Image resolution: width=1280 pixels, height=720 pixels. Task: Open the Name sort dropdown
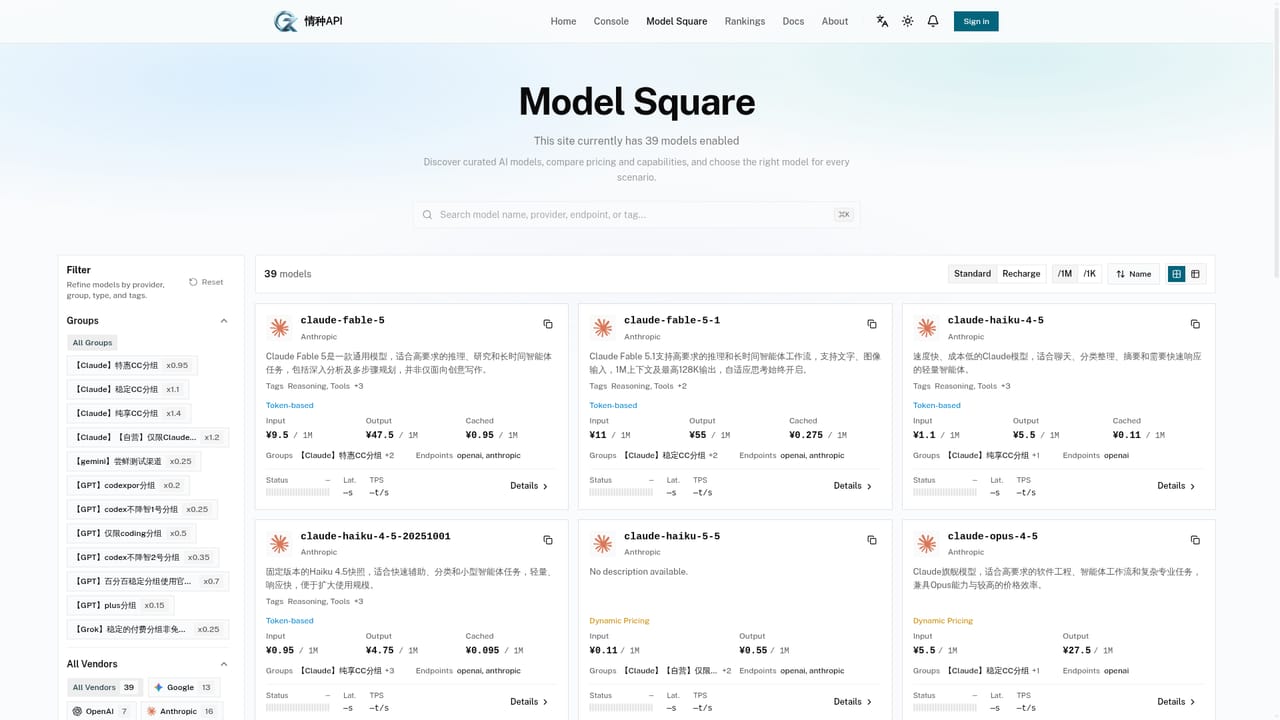pyautogui.click(x=1134, y=274)
